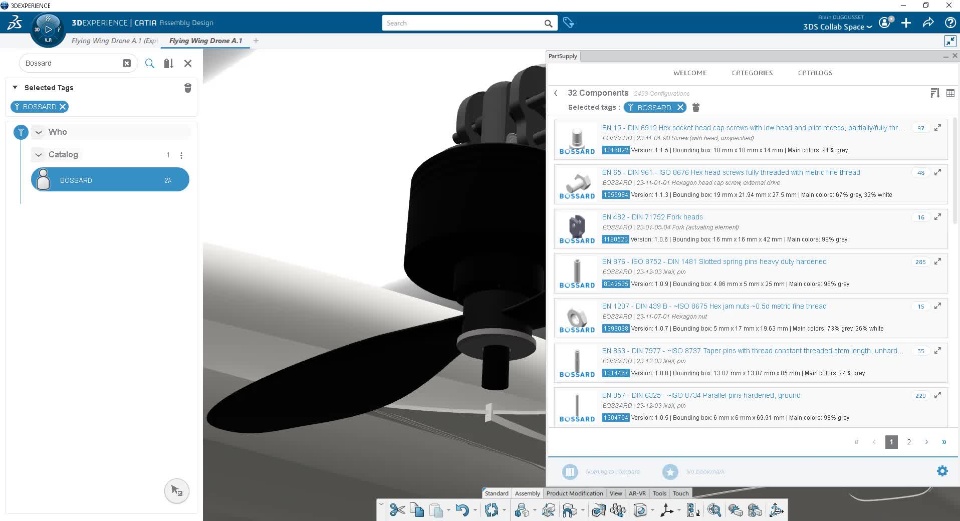Image resolution: width=960 pixels, height=521 pixels.
Task: Open the Help question mark icon
Action: 950,23
